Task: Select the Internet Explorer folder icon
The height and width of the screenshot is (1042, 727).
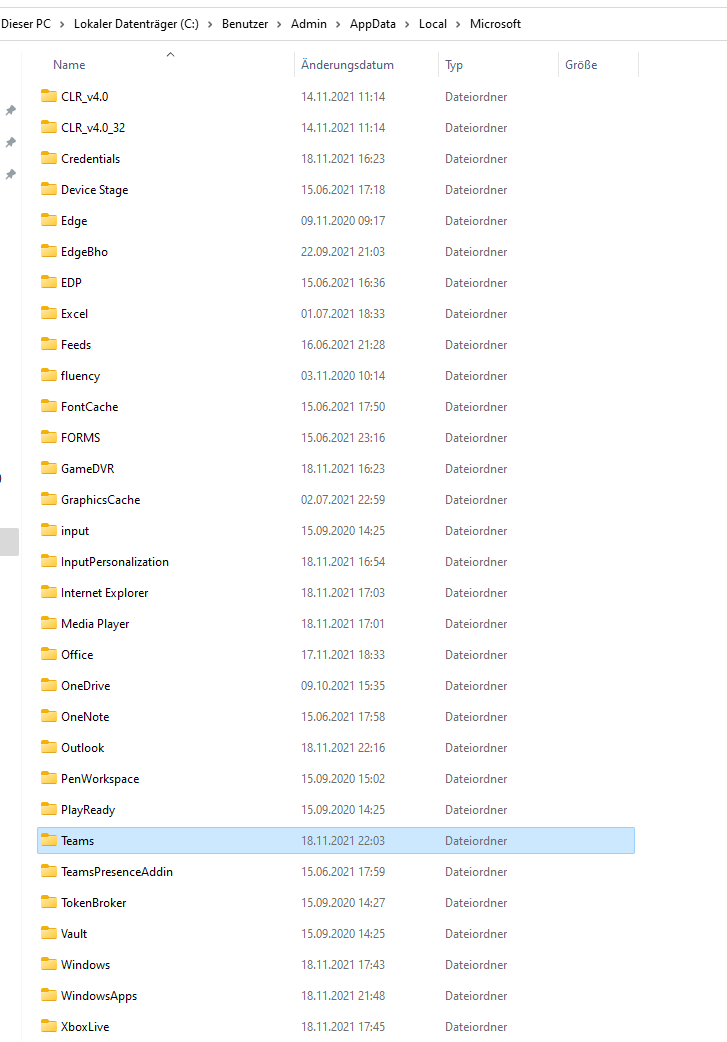Action: (49, 592)
